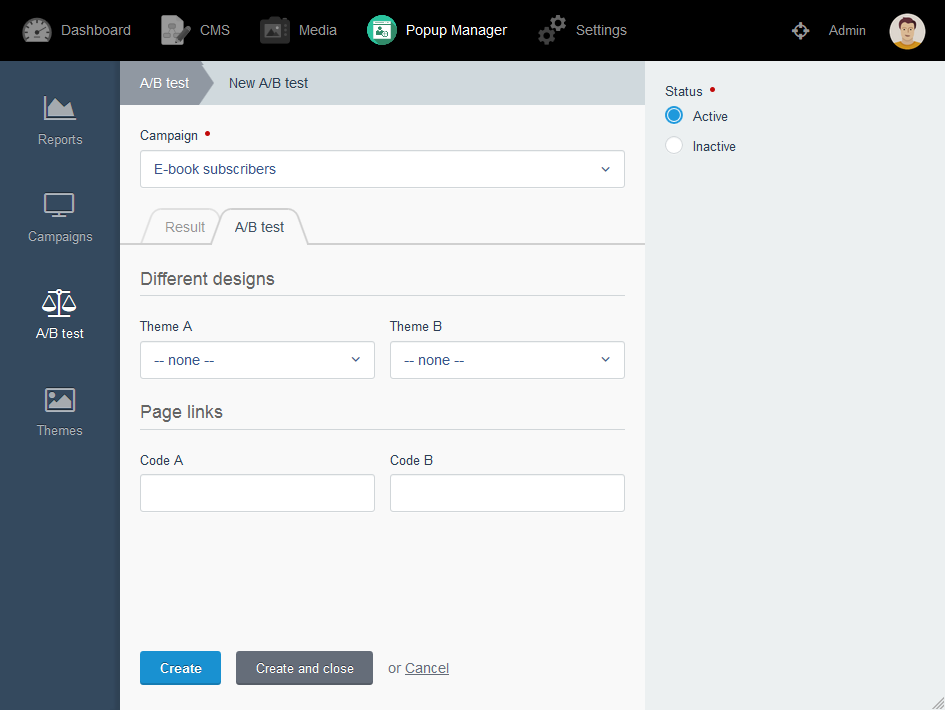945x710 pixels.
Task: Click the resize grip at bottom-right corner
Action: pyautogui.click(x=938, y=703)
